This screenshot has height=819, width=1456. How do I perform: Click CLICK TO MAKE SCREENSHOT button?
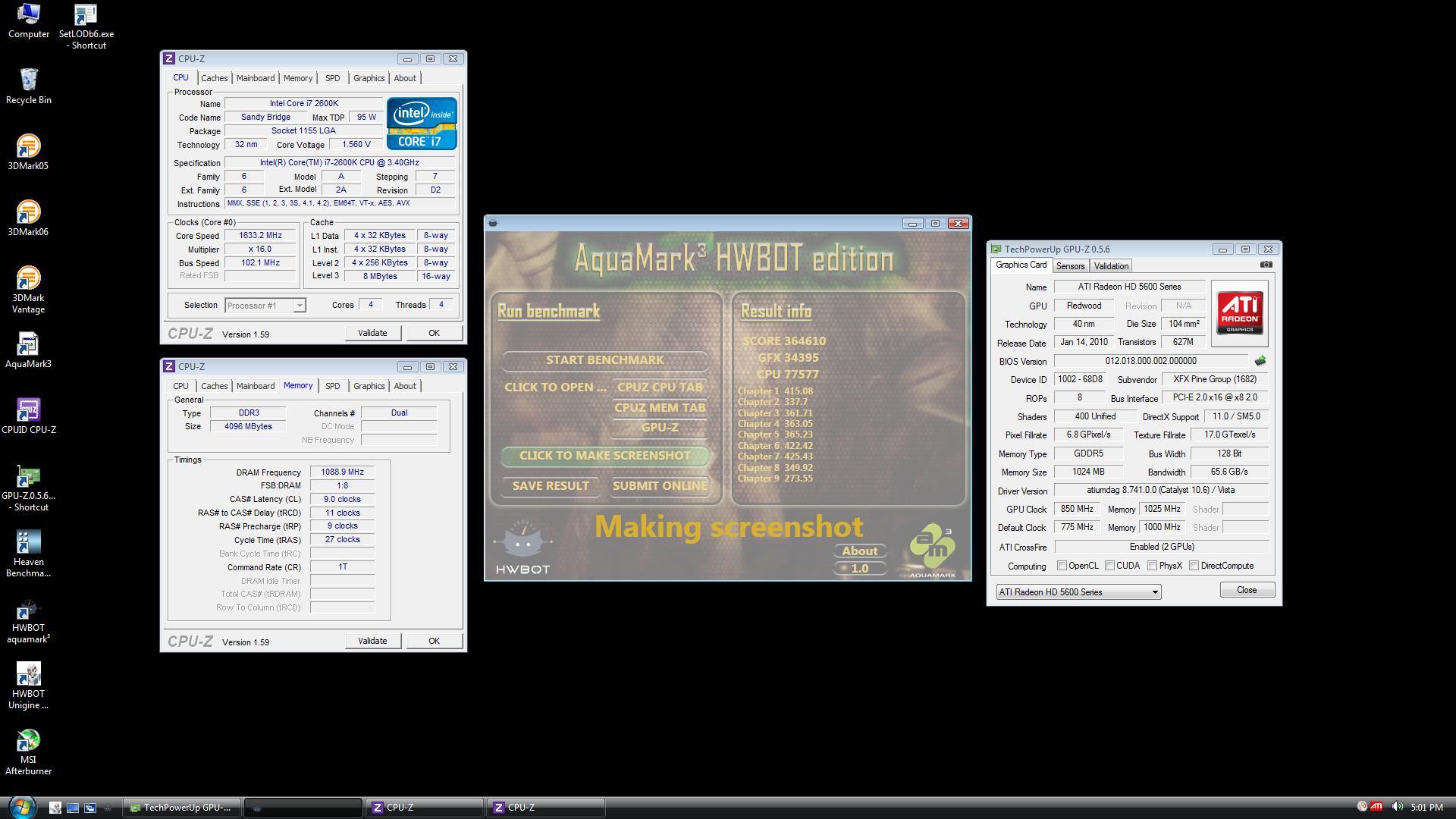tap(604, 456)
